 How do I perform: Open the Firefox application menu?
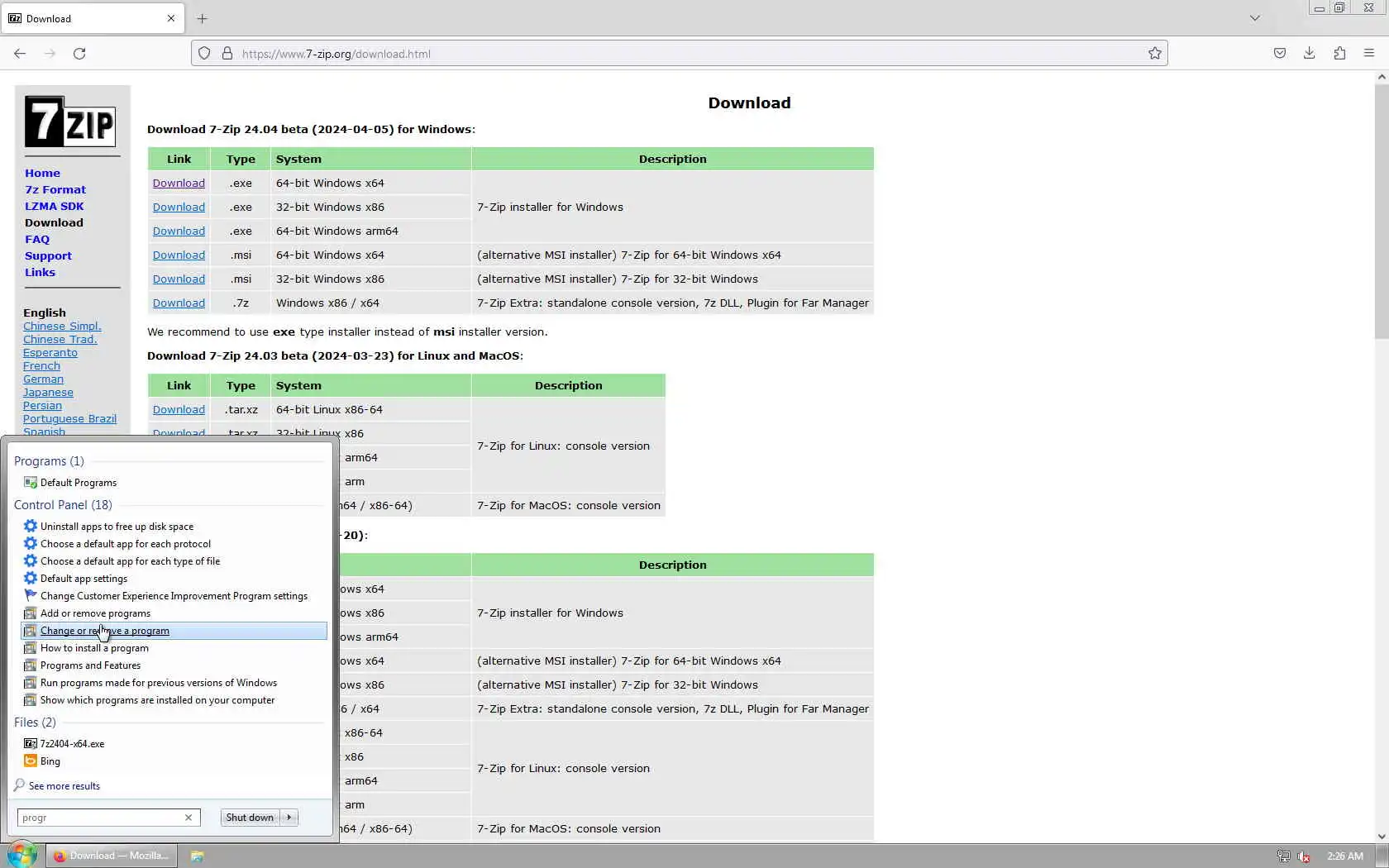pyautogui.click(x=1369, y=54)
